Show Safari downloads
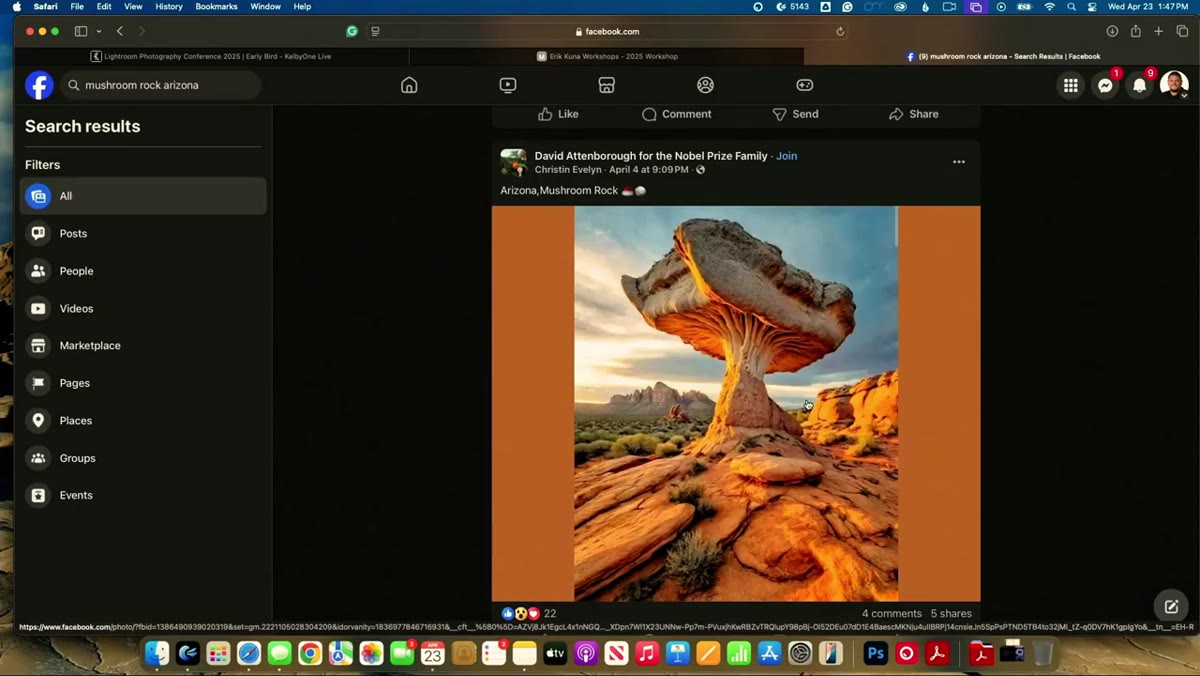 [1112, 31]
